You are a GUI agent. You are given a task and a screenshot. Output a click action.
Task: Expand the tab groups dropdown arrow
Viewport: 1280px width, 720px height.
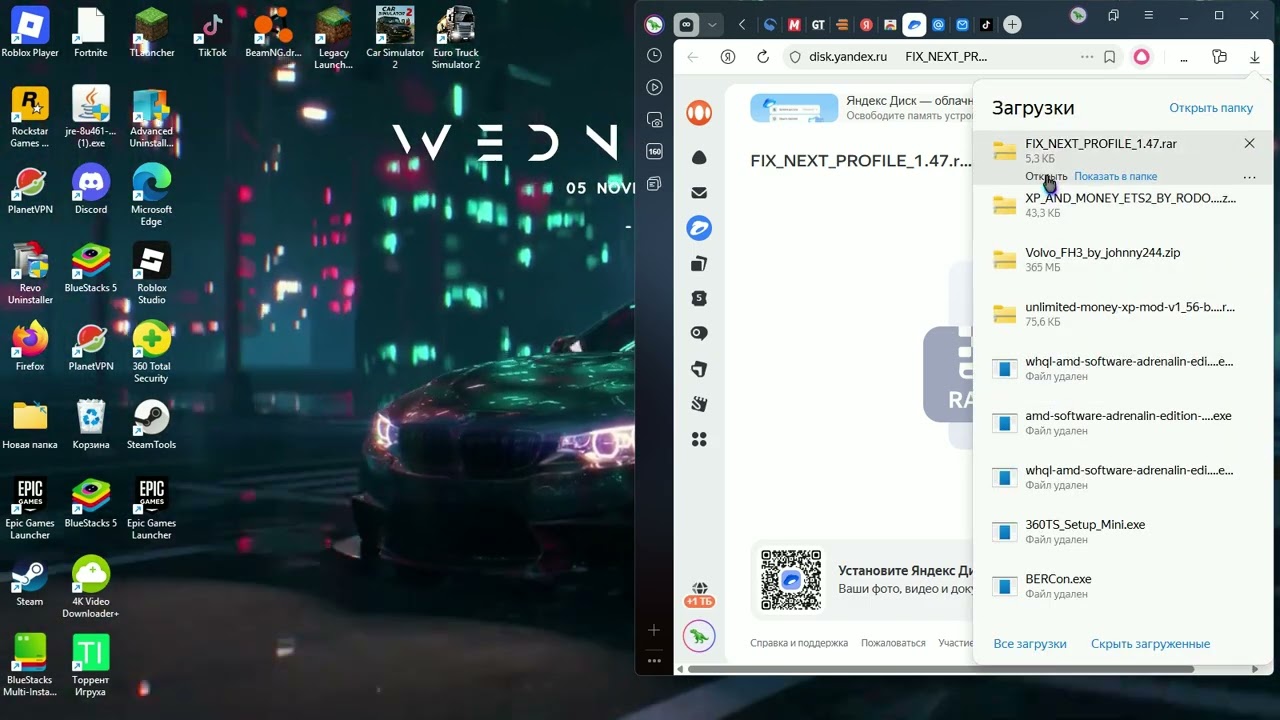[712, 25]
